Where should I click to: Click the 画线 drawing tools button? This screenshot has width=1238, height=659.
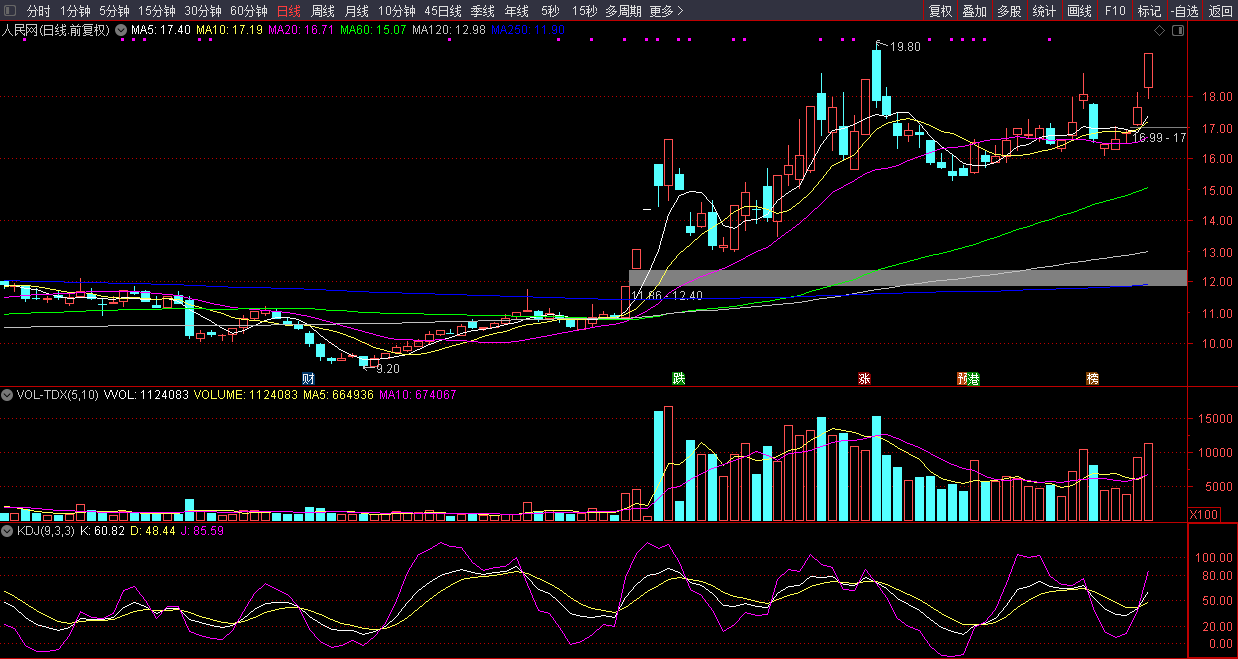(x=1079, y=11)
